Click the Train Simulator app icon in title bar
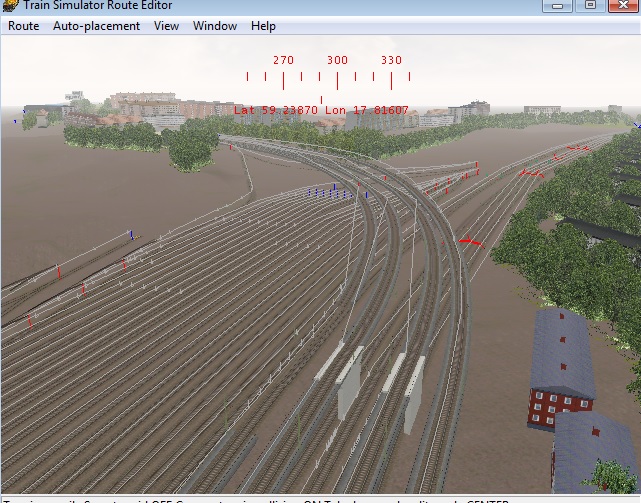 (x=10, y=6)
